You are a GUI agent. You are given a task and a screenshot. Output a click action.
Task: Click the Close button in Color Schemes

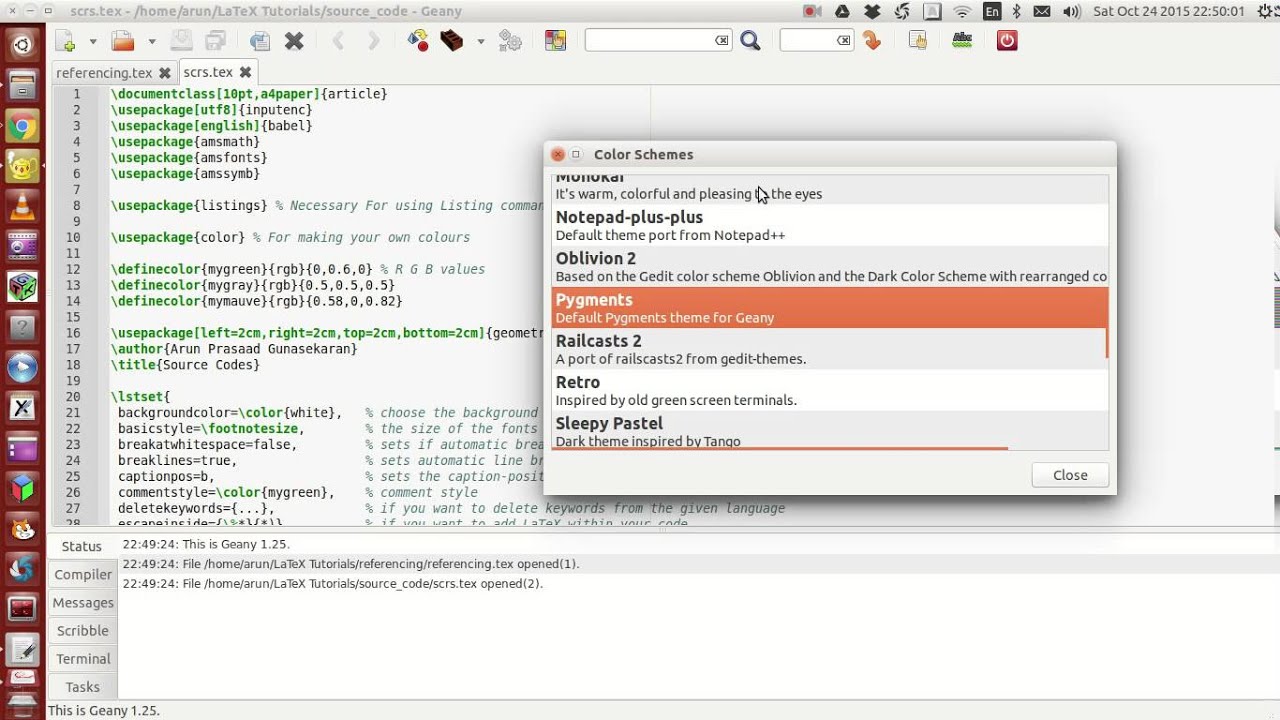[x=1070, y=475]
